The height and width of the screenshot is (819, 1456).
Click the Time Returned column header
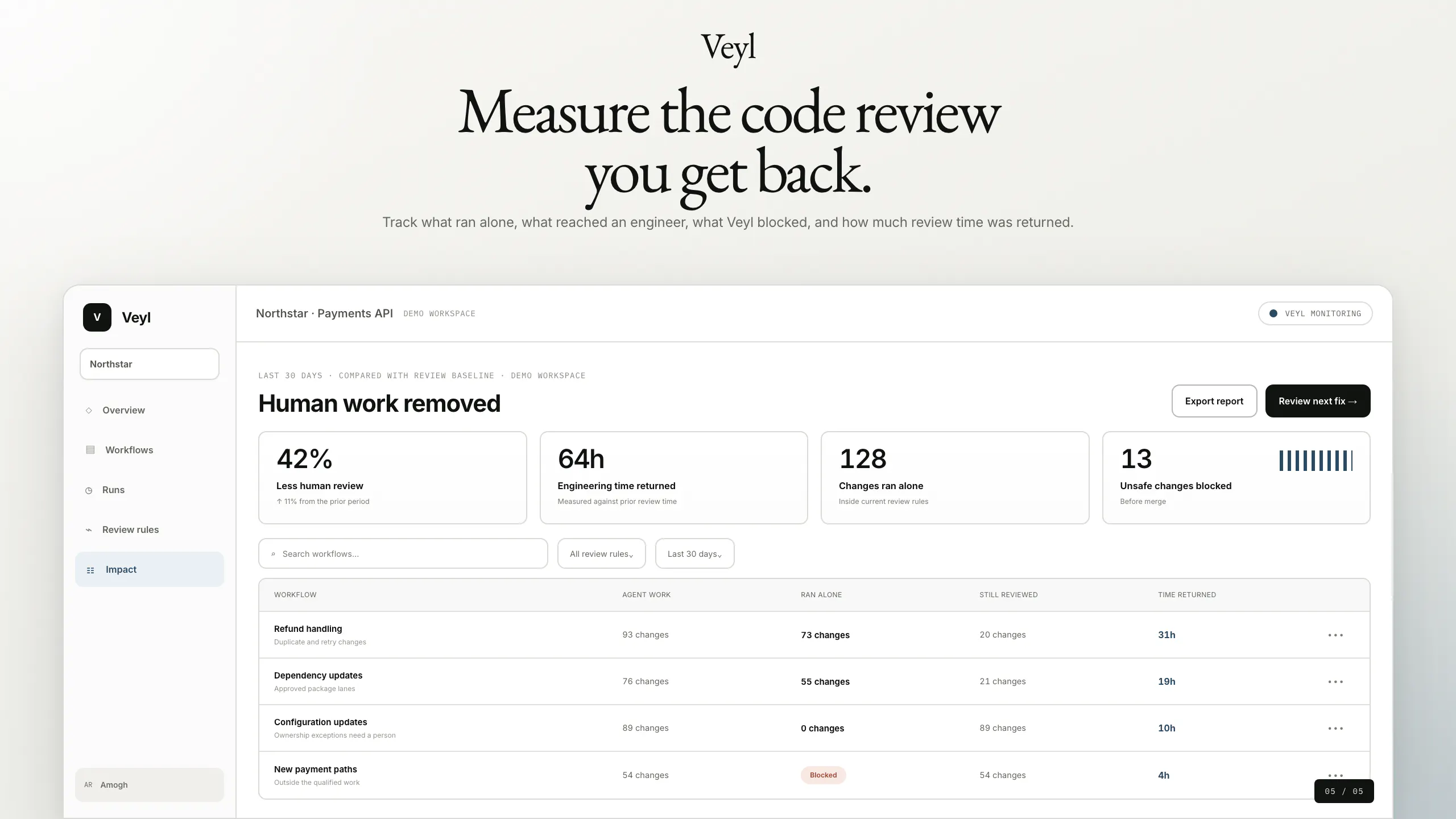pyautogui.click(x=1187, y=595)
